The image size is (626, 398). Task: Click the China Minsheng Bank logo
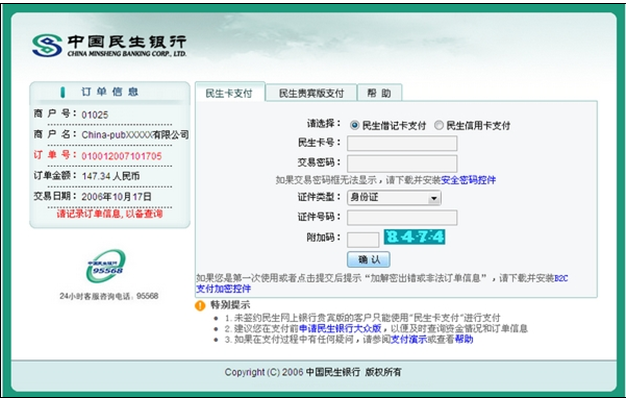(x=109, y=46)
